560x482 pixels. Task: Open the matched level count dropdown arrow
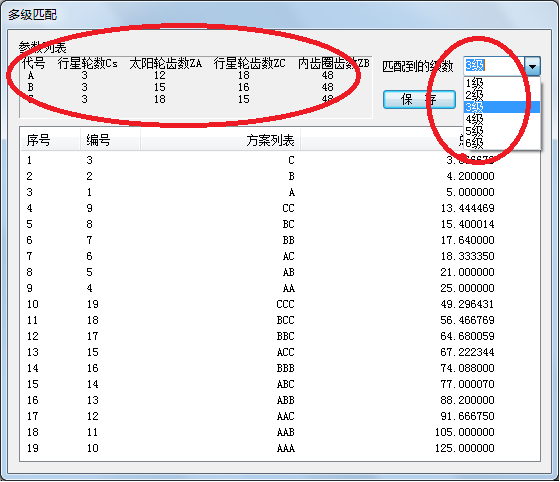tap(532, 66)
